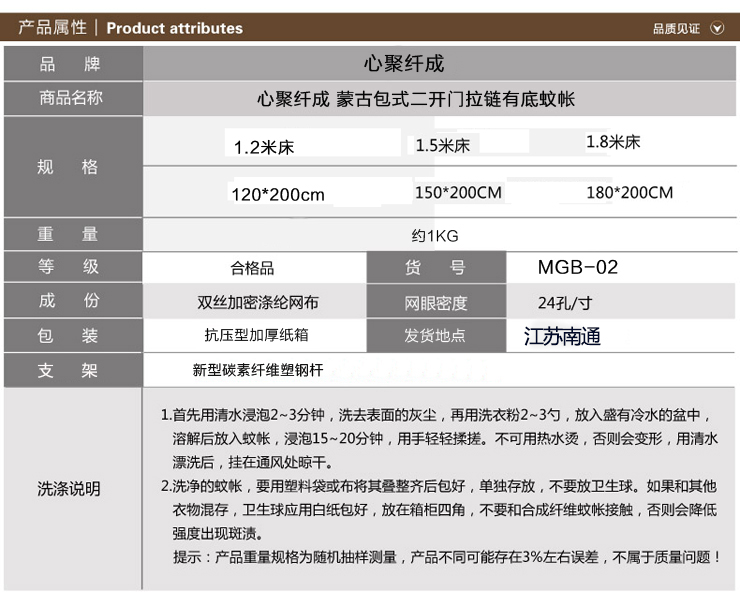Click the 180*200CM dimension cell
Screen dimensions: 740x606
630,193
